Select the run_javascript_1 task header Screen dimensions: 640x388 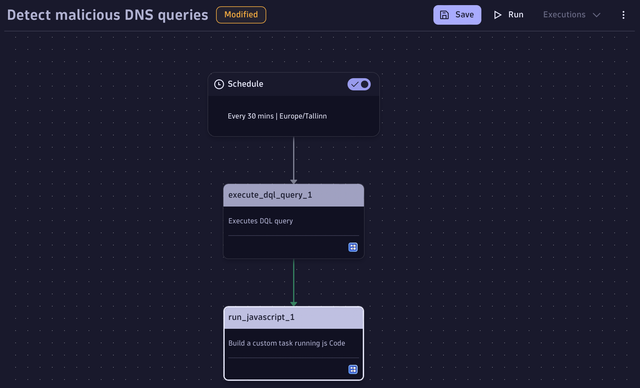[293, 317]
